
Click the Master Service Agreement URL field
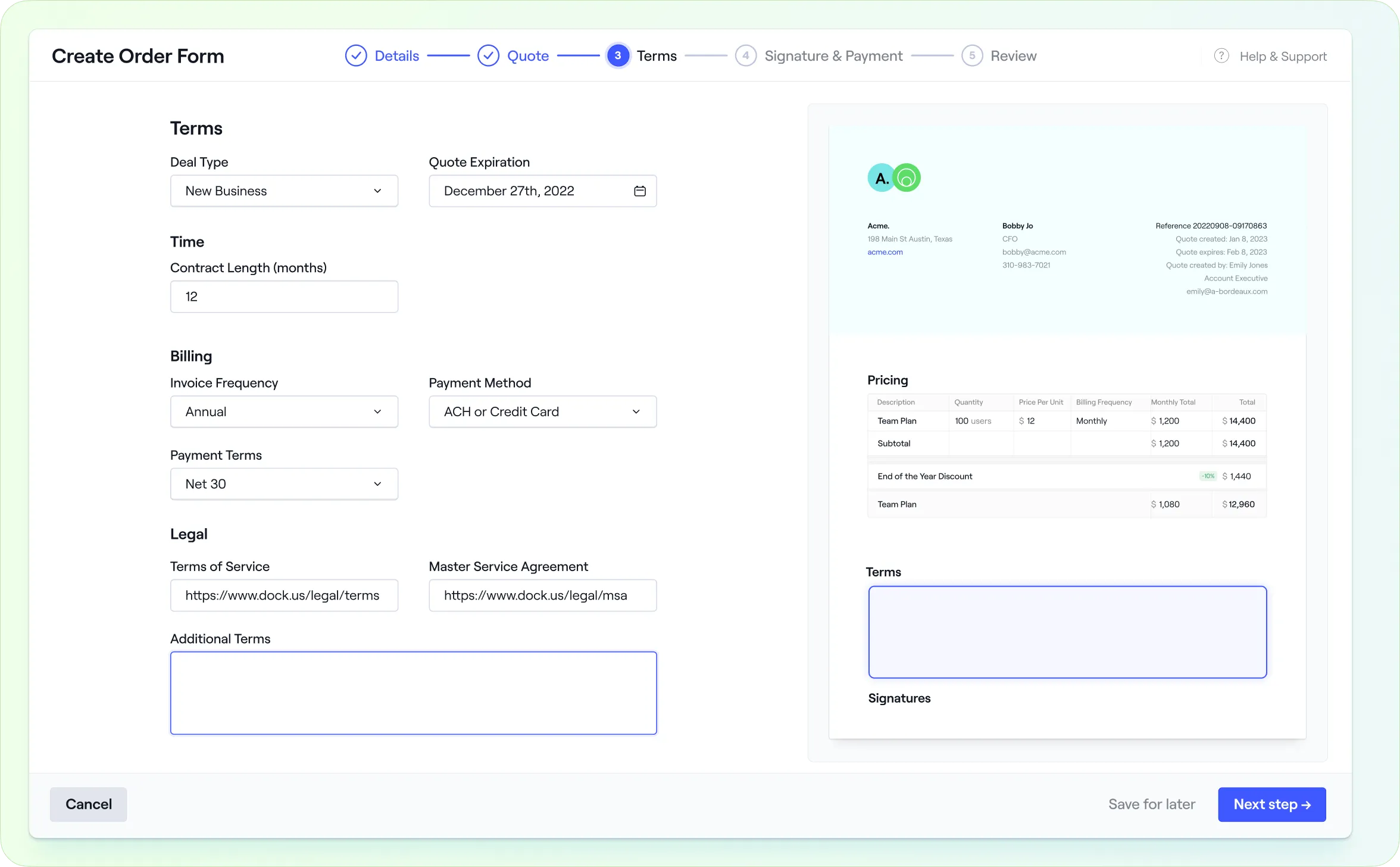click(542, 595)
